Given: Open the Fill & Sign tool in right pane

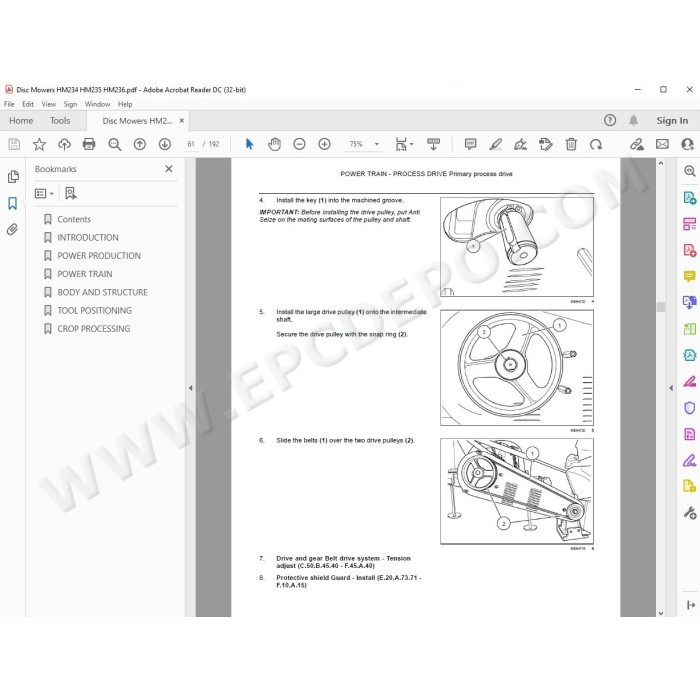Looking at the screenshot, I should 689,460.
